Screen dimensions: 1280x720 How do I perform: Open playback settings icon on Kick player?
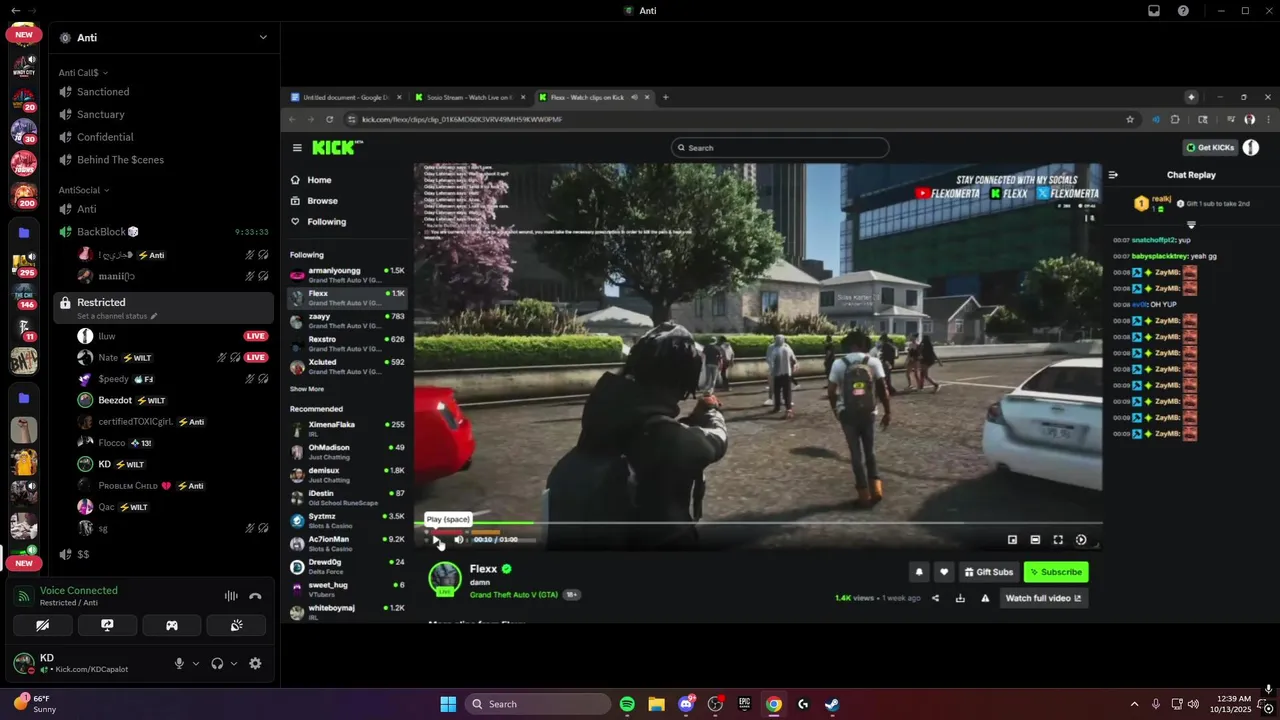1081,540
